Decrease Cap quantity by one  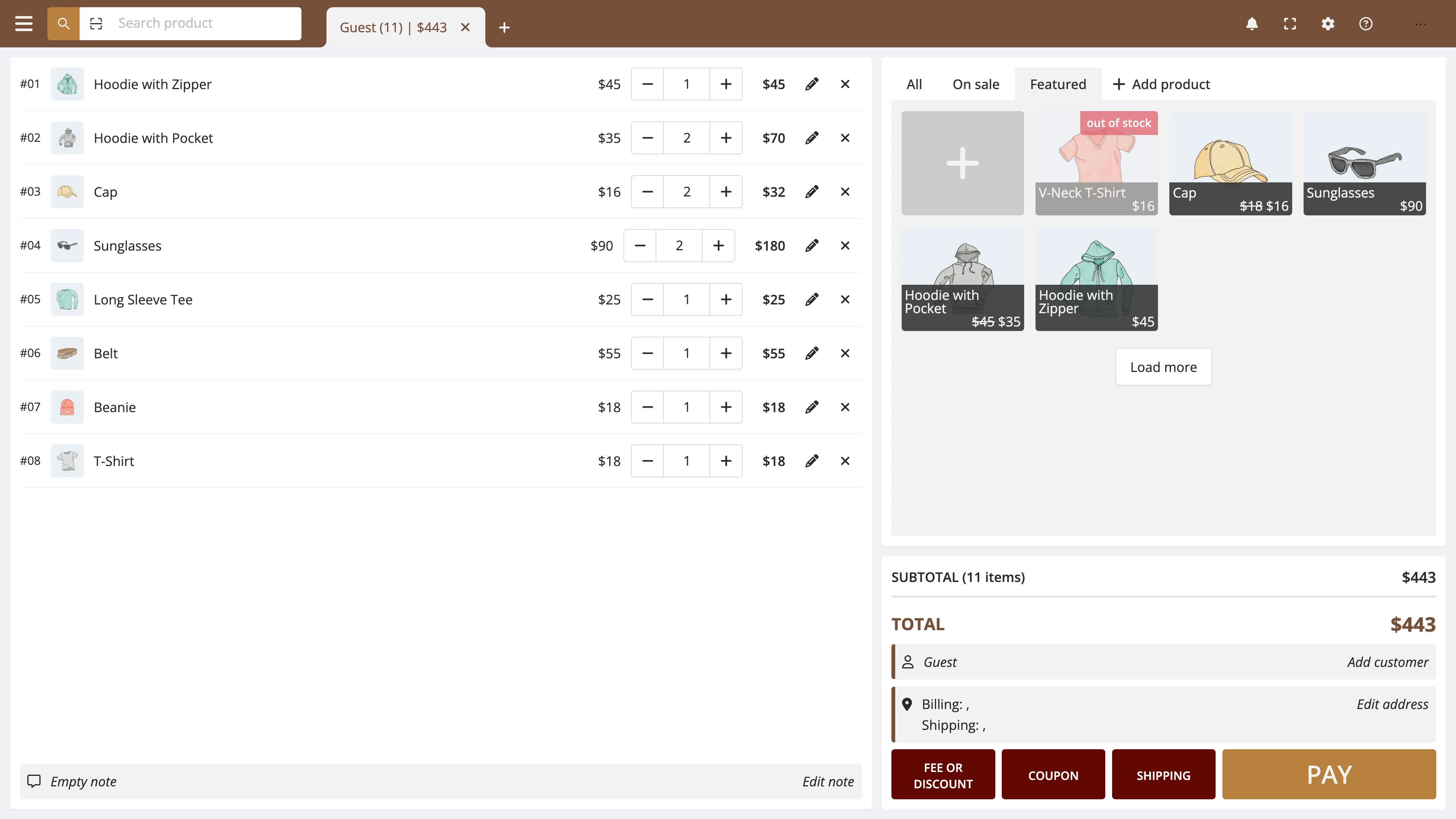point(648,191)
